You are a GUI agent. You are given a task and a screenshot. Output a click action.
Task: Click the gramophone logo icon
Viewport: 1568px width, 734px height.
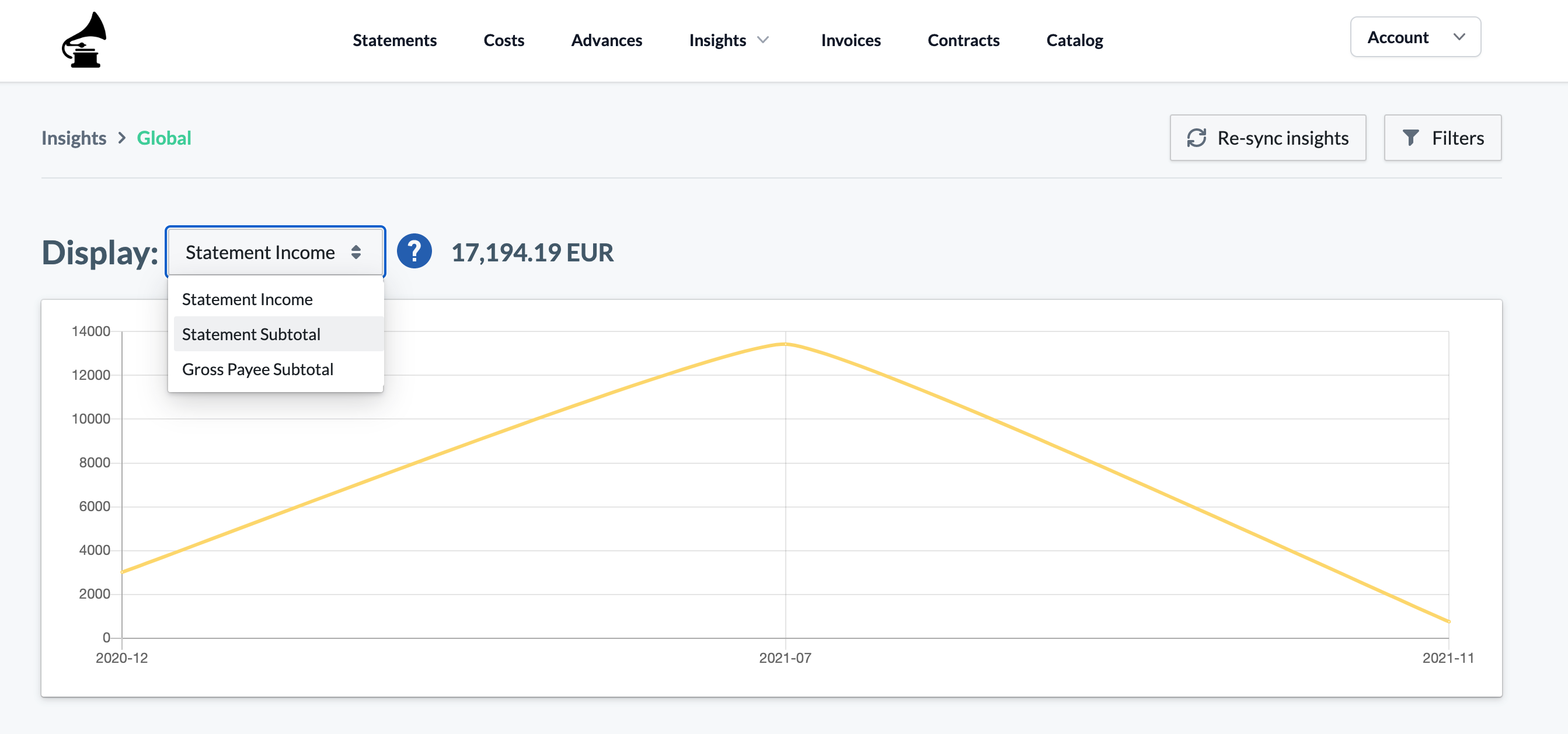[84, 40]
